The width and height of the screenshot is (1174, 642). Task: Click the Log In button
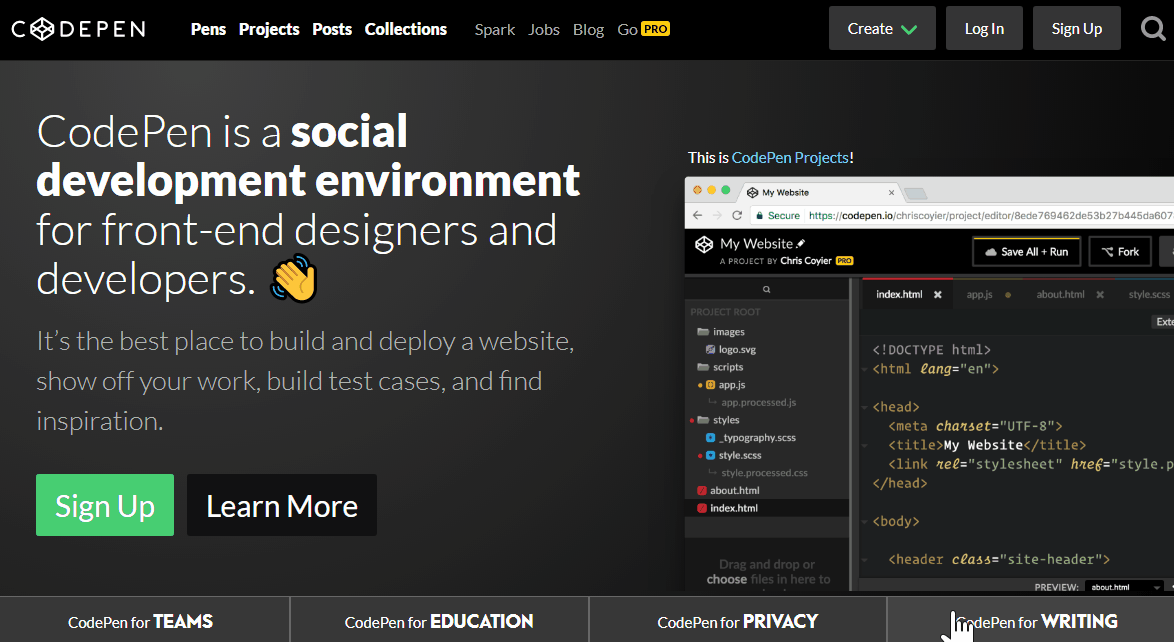(x=984, y=28)
